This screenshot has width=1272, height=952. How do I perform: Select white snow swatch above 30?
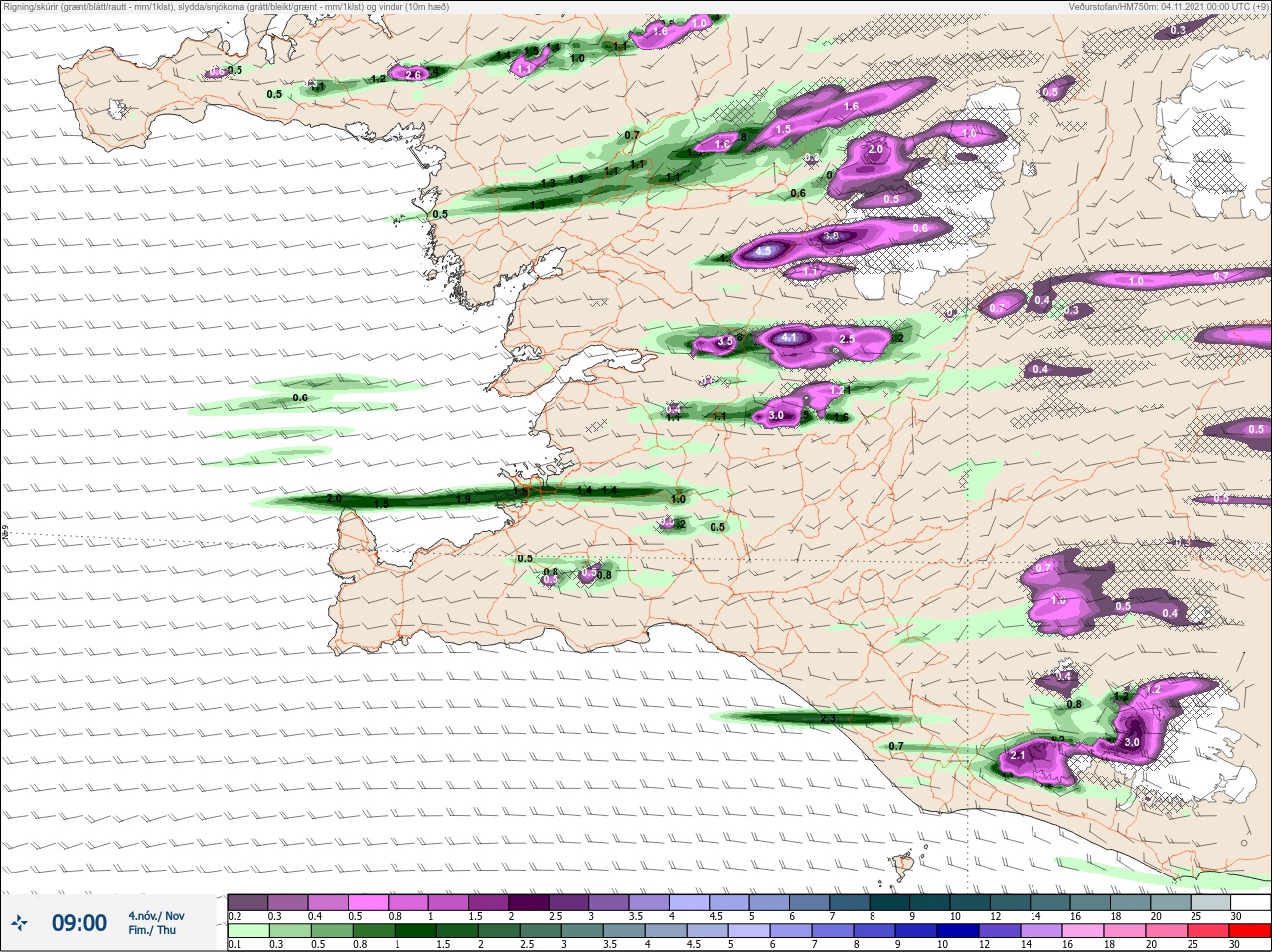[x=1250, y=902]
